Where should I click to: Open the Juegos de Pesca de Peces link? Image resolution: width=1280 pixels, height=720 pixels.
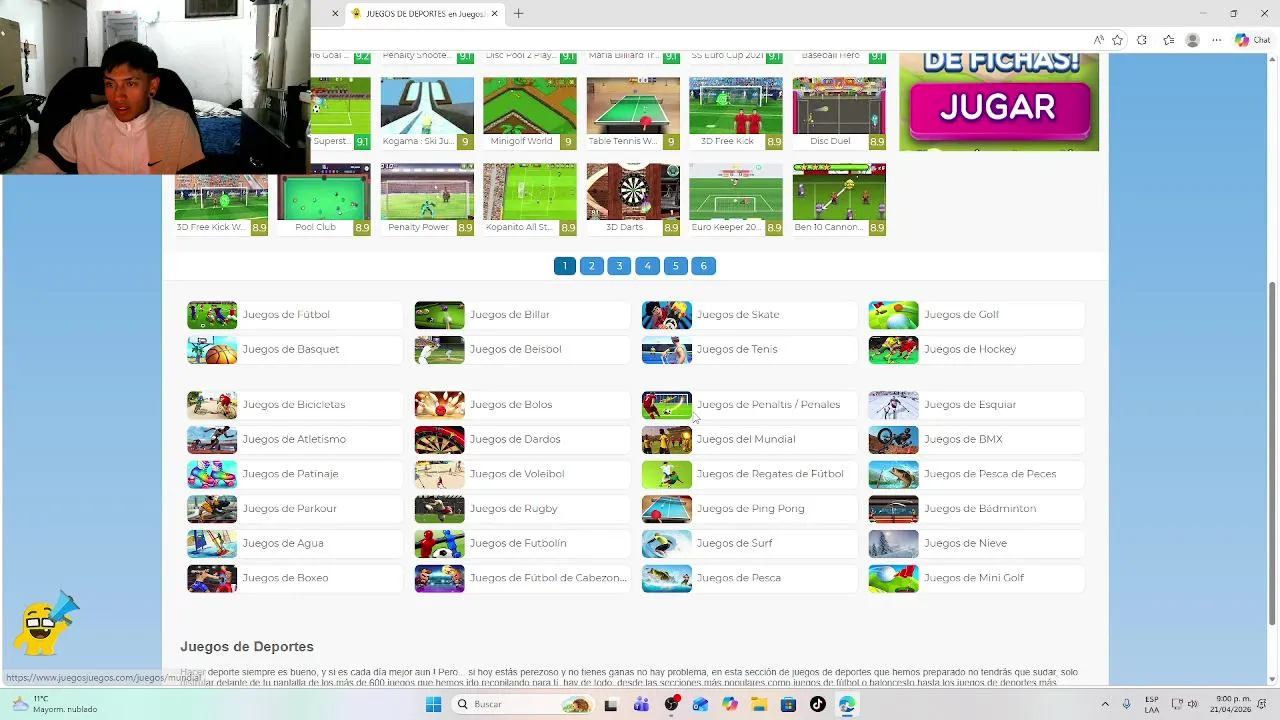(x=990, y=474)
